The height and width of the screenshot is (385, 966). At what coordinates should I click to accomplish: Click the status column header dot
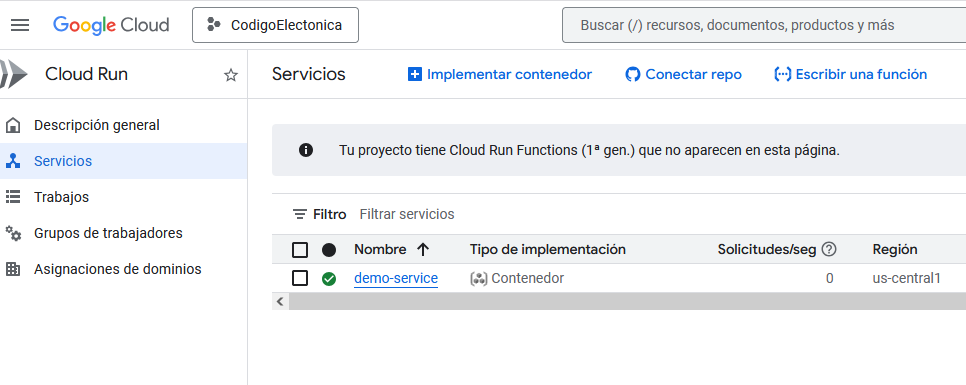(x=329, y=249)
